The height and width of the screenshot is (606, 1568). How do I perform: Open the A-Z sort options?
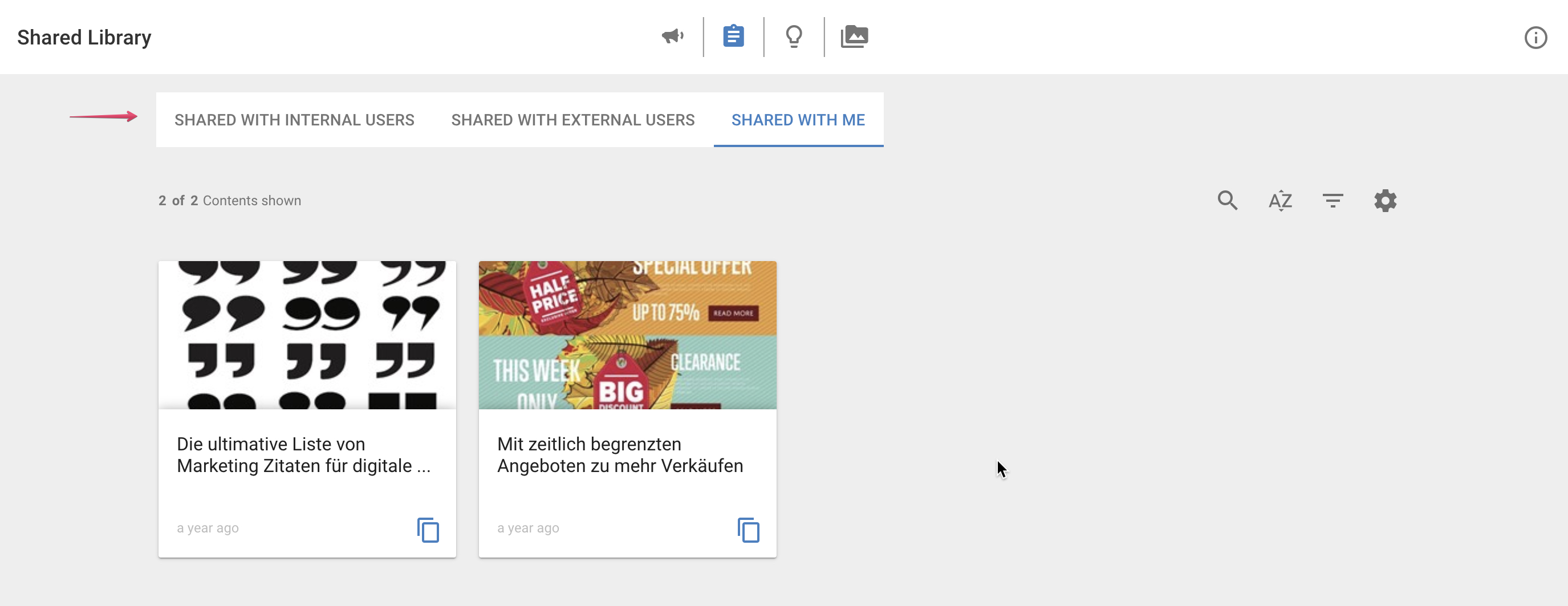[1280, 200]
